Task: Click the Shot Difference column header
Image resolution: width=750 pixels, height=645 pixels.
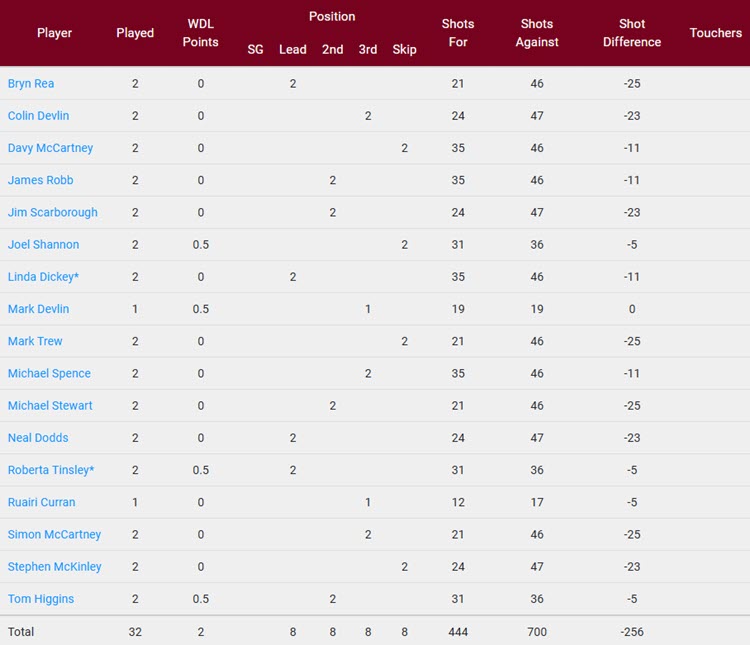Action: point(632,33)
